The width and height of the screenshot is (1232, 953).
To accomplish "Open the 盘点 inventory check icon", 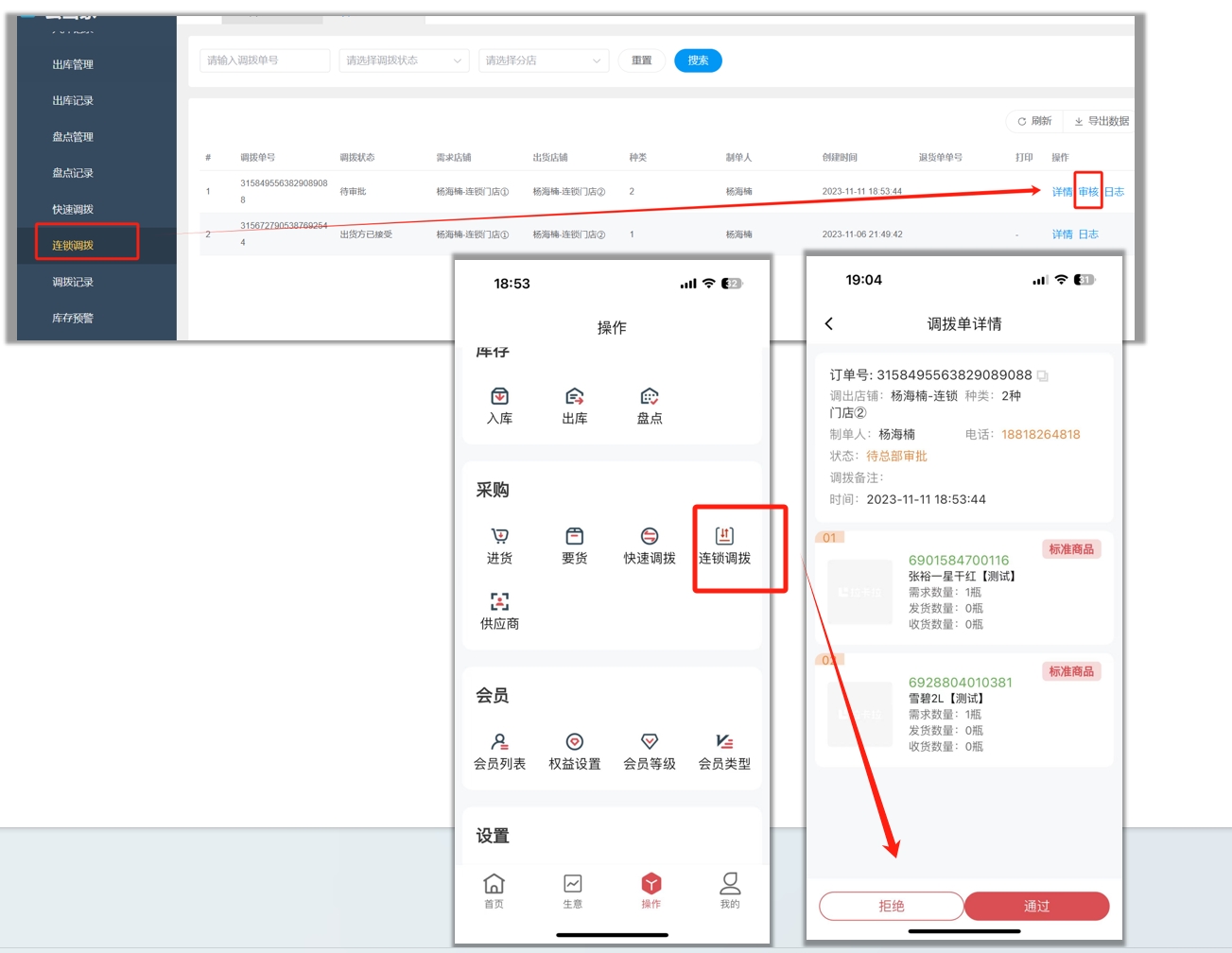I will pyautogui.click(x=649, y=397).
